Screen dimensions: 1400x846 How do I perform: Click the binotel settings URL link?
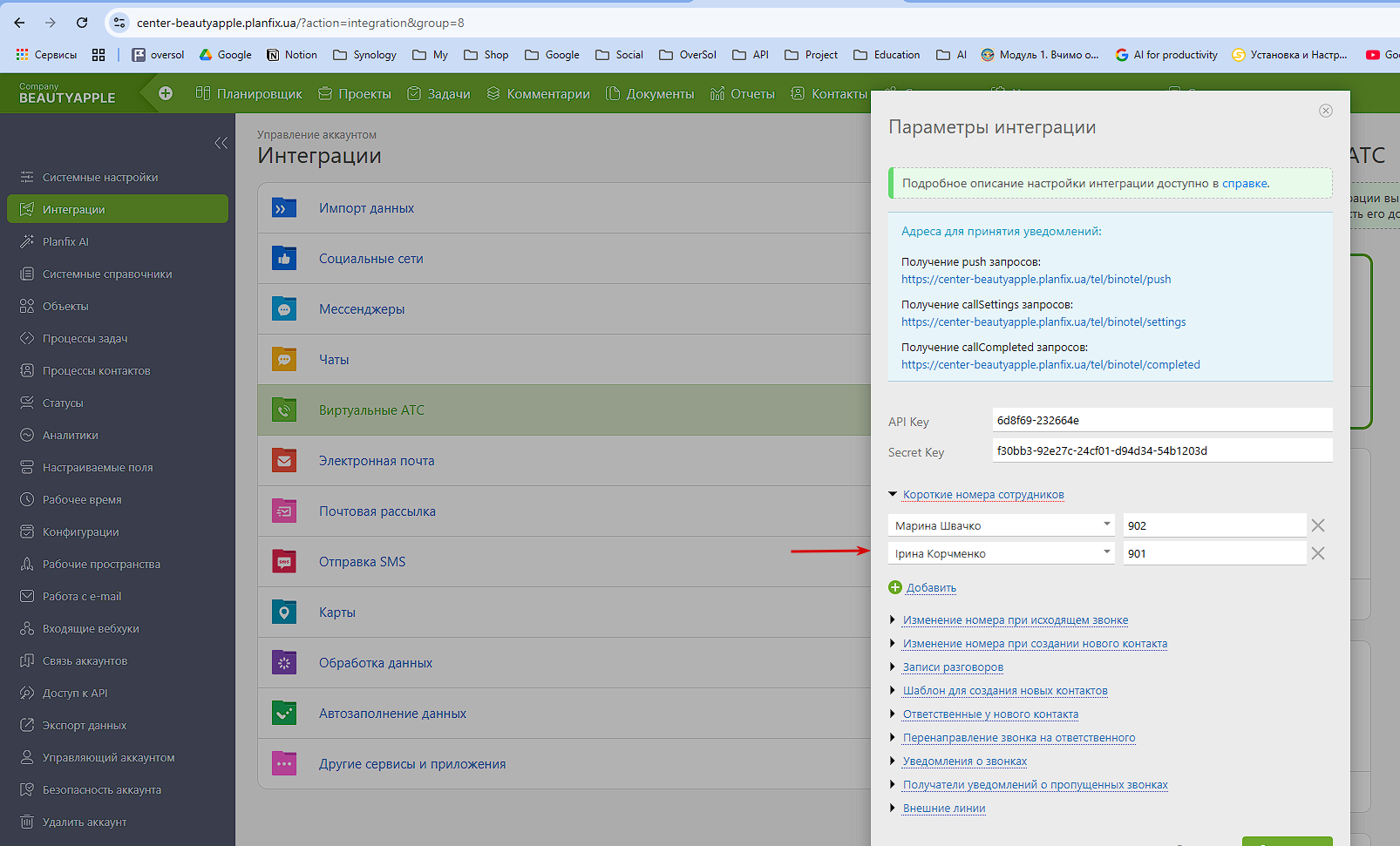pos(1043,322)
